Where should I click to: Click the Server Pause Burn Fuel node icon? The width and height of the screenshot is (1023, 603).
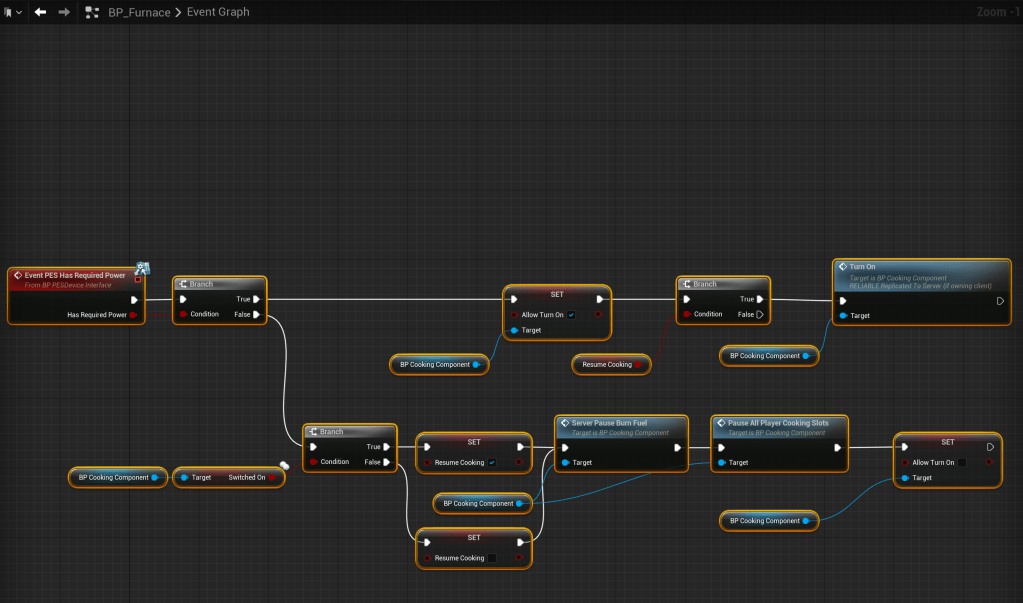(x=564, y=423)
